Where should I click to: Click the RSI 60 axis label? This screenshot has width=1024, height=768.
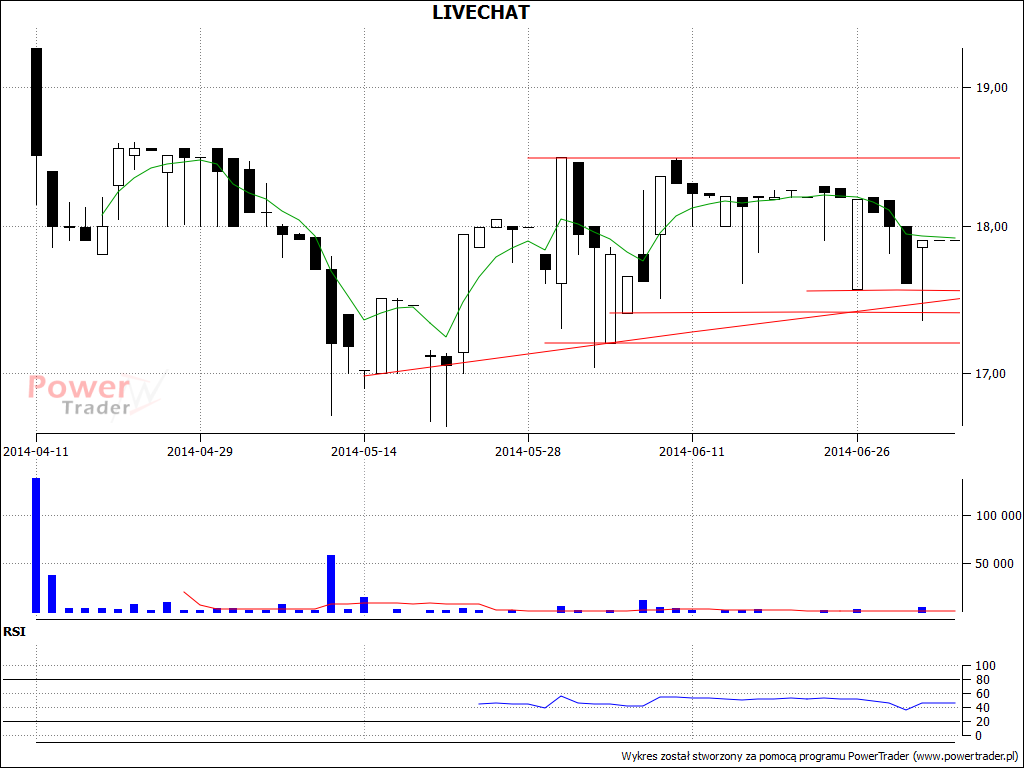985,694
